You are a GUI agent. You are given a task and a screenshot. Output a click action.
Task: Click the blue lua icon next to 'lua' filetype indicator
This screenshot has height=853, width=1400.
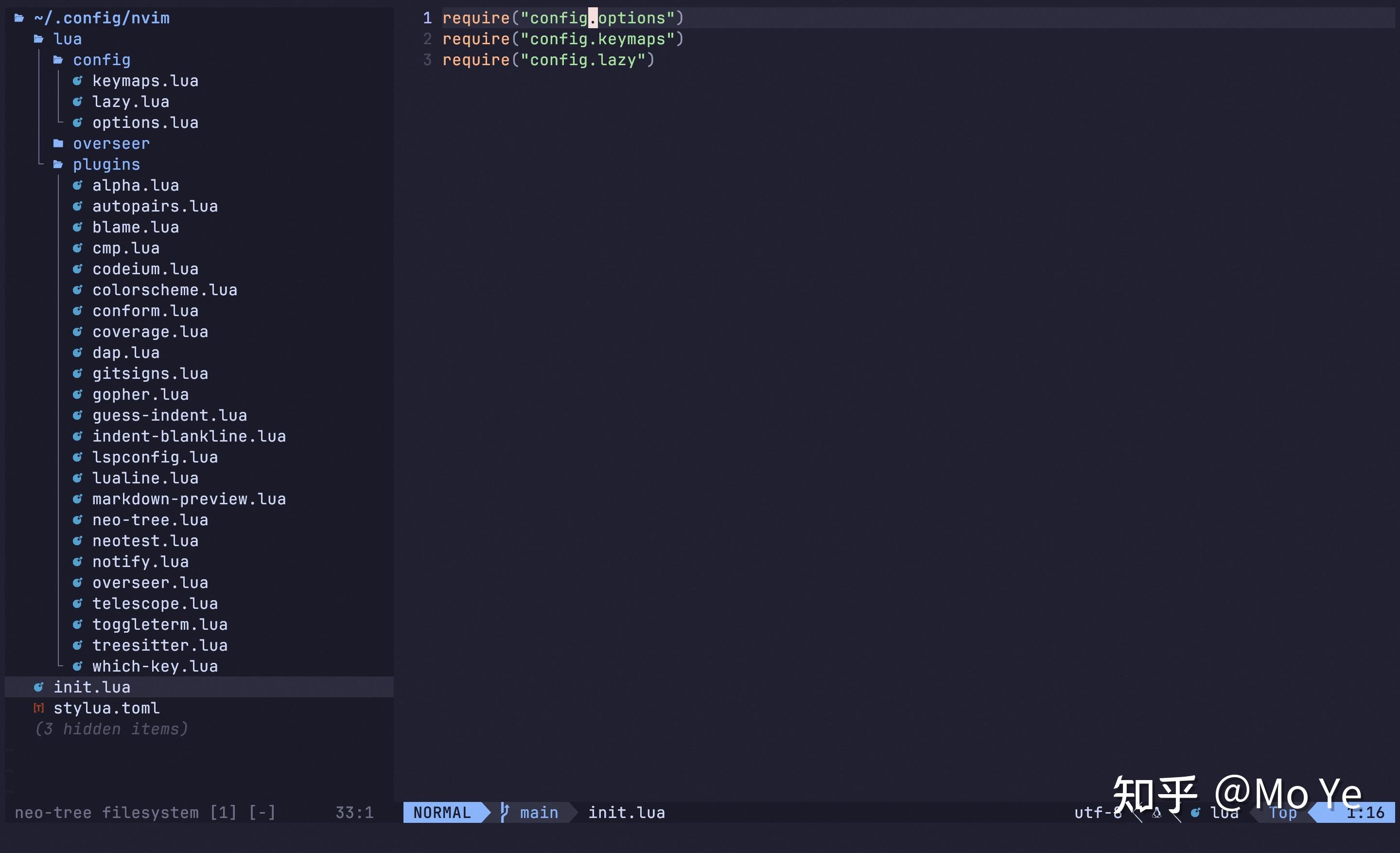pos(1196,813)
